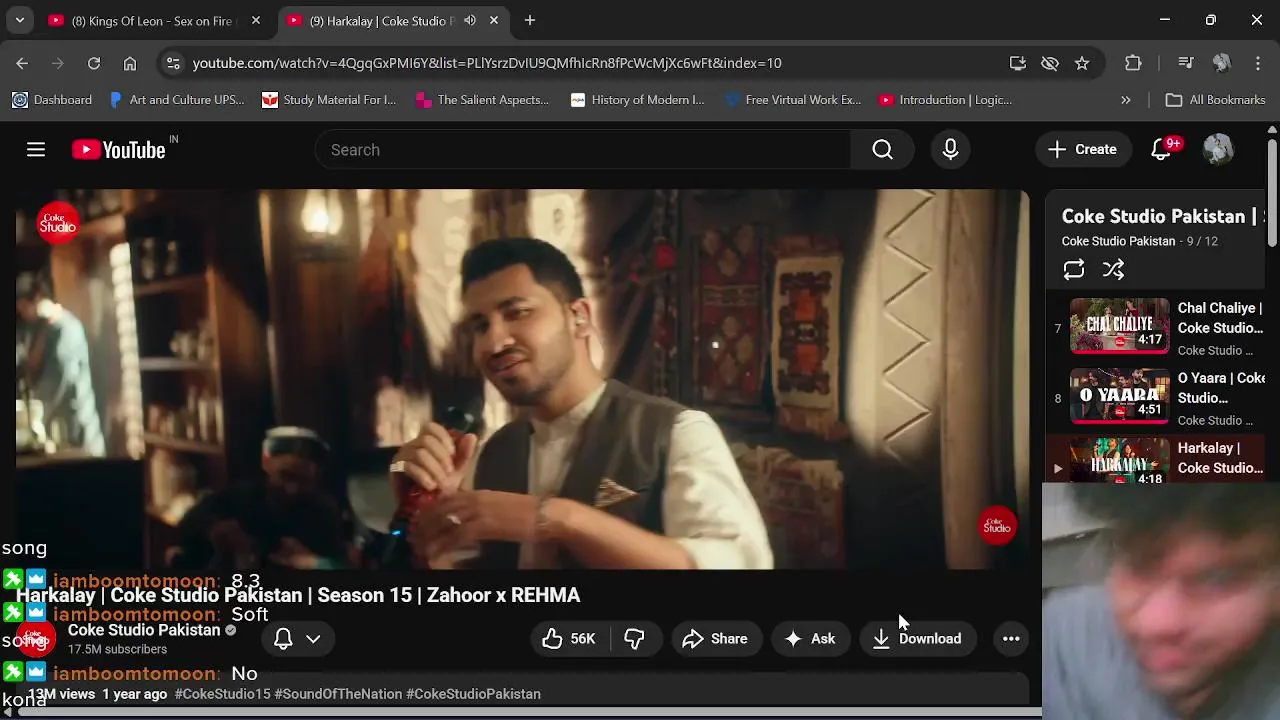Open Introduction | Logic bookmark

point(946,100)
